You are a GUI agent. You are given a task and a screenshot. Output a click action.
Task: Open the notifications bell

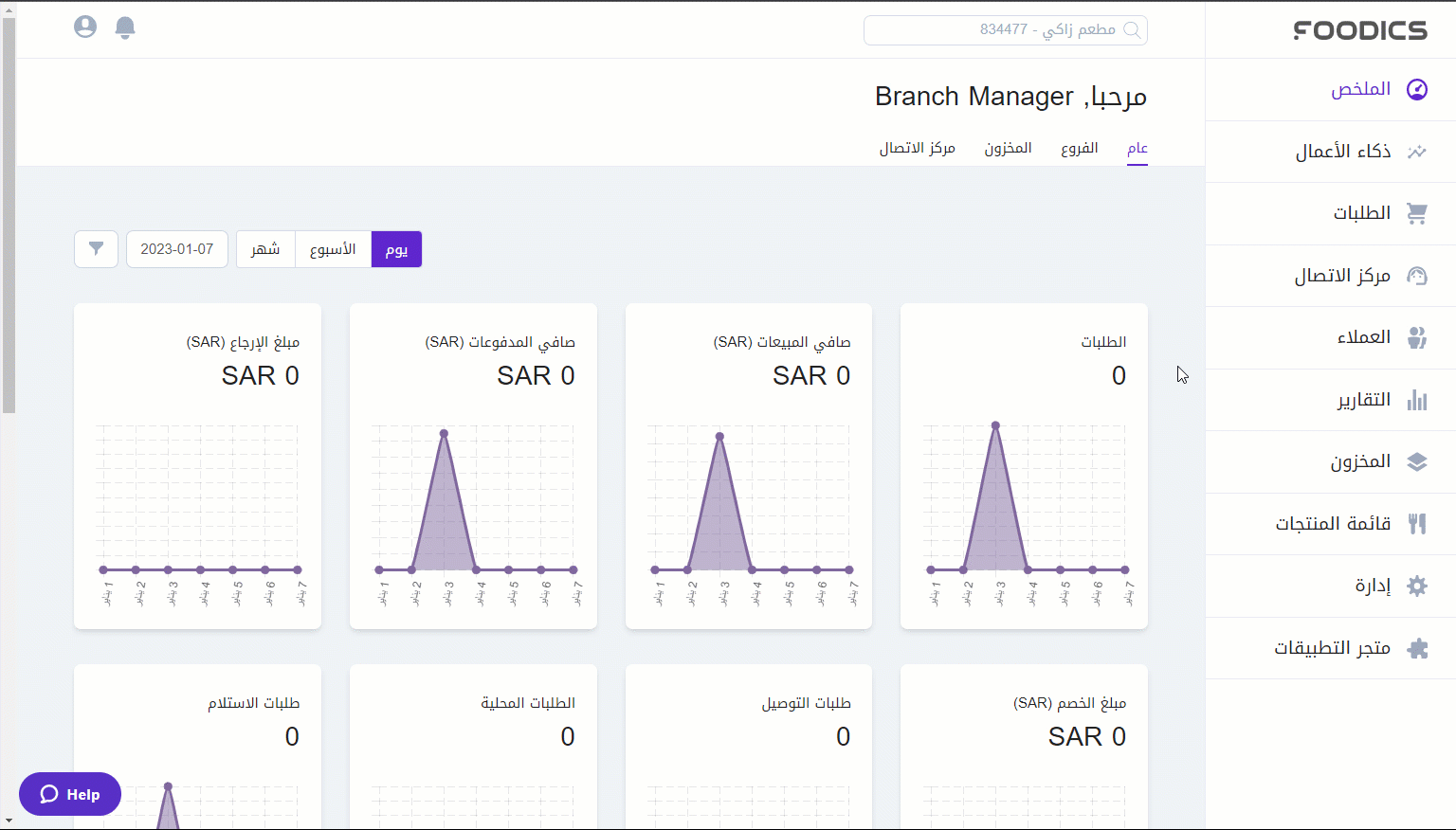coord(125,27)
